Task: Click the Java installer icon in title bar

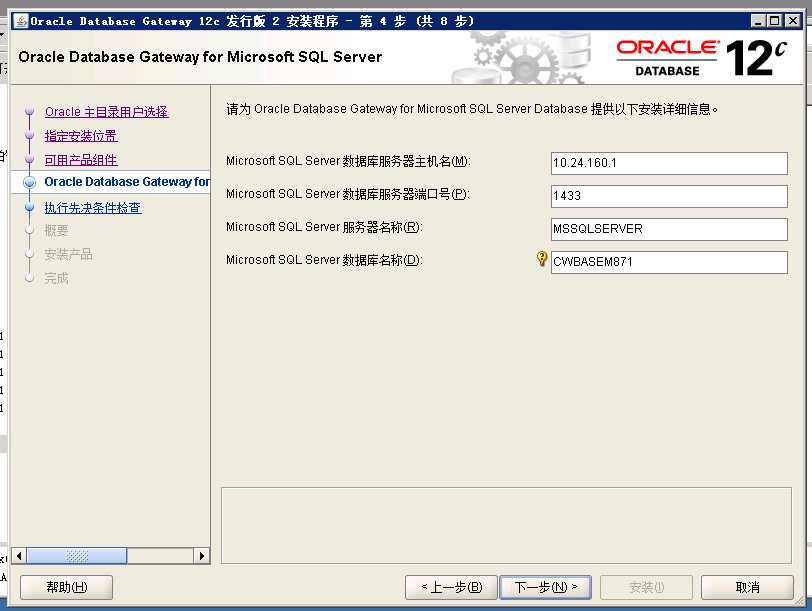Action: (21, 21)
